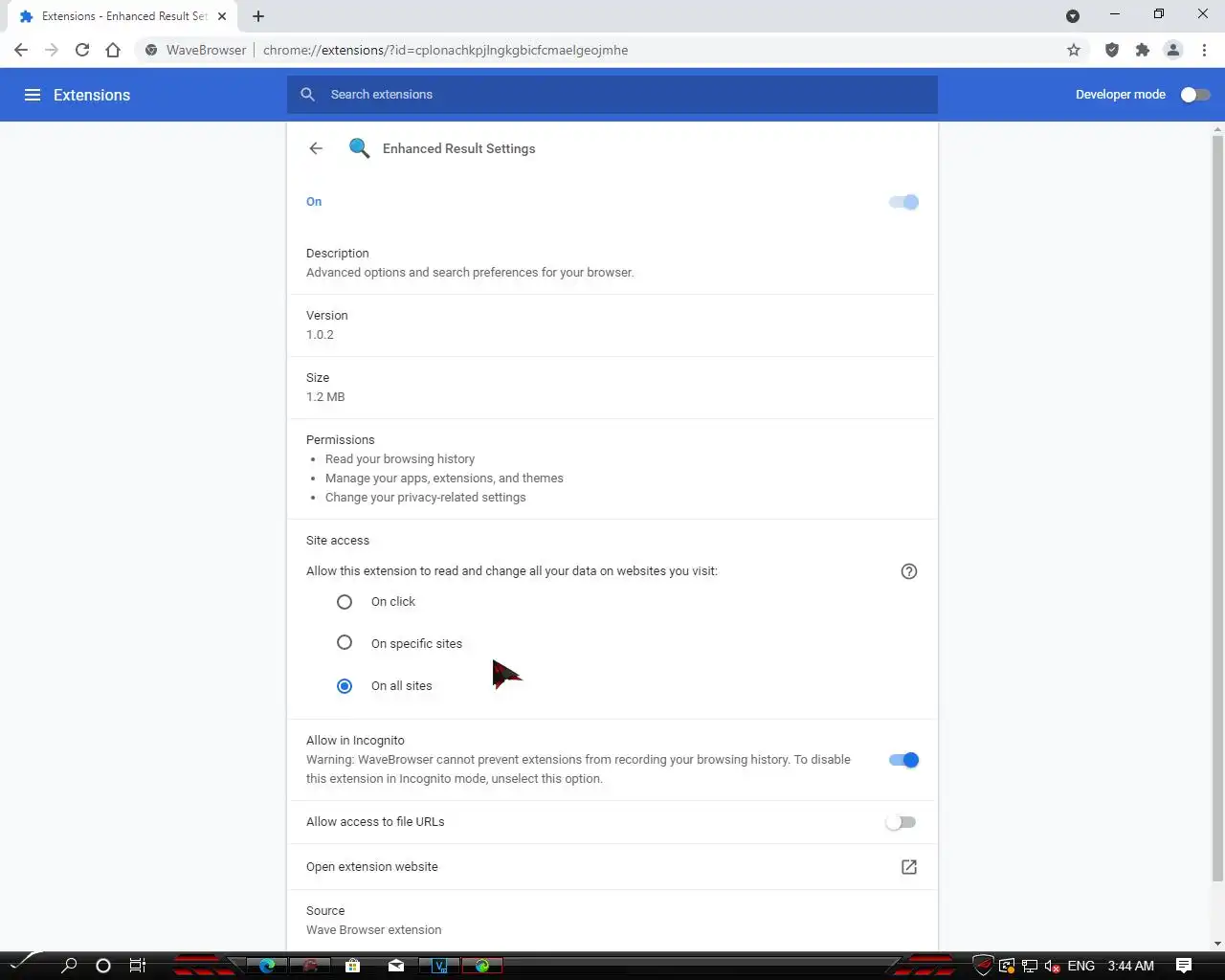Click the size value 1.2 MB
Image resolution: width=1225 pixels, height=980 pixels.
point(325,397)
